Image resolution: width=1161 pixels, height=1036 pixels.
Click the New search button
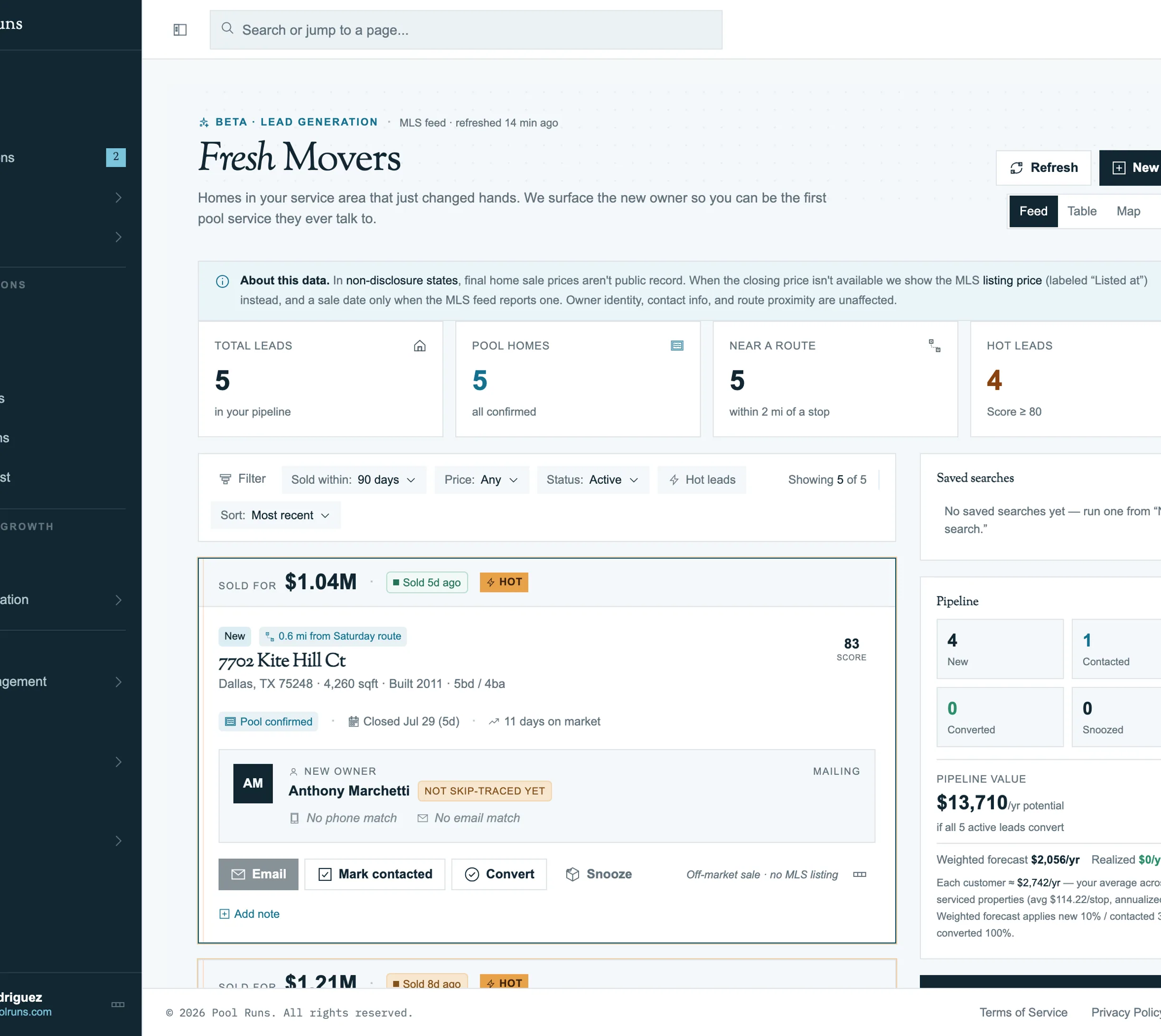(1130, 167)
